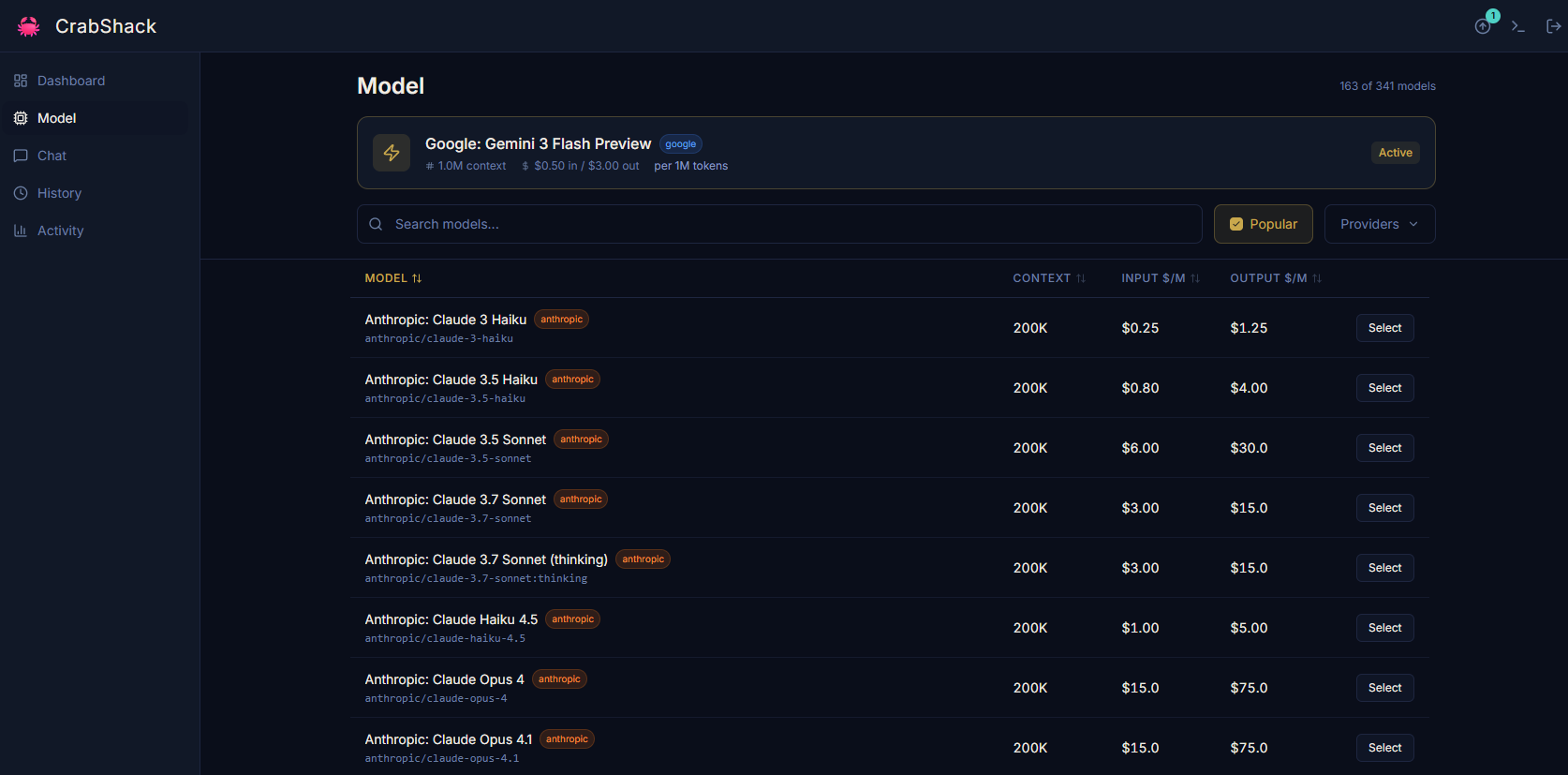Click the $1.25 output price cell
The width and height of the screenshot is (1568, 775).
point(1249,328)
